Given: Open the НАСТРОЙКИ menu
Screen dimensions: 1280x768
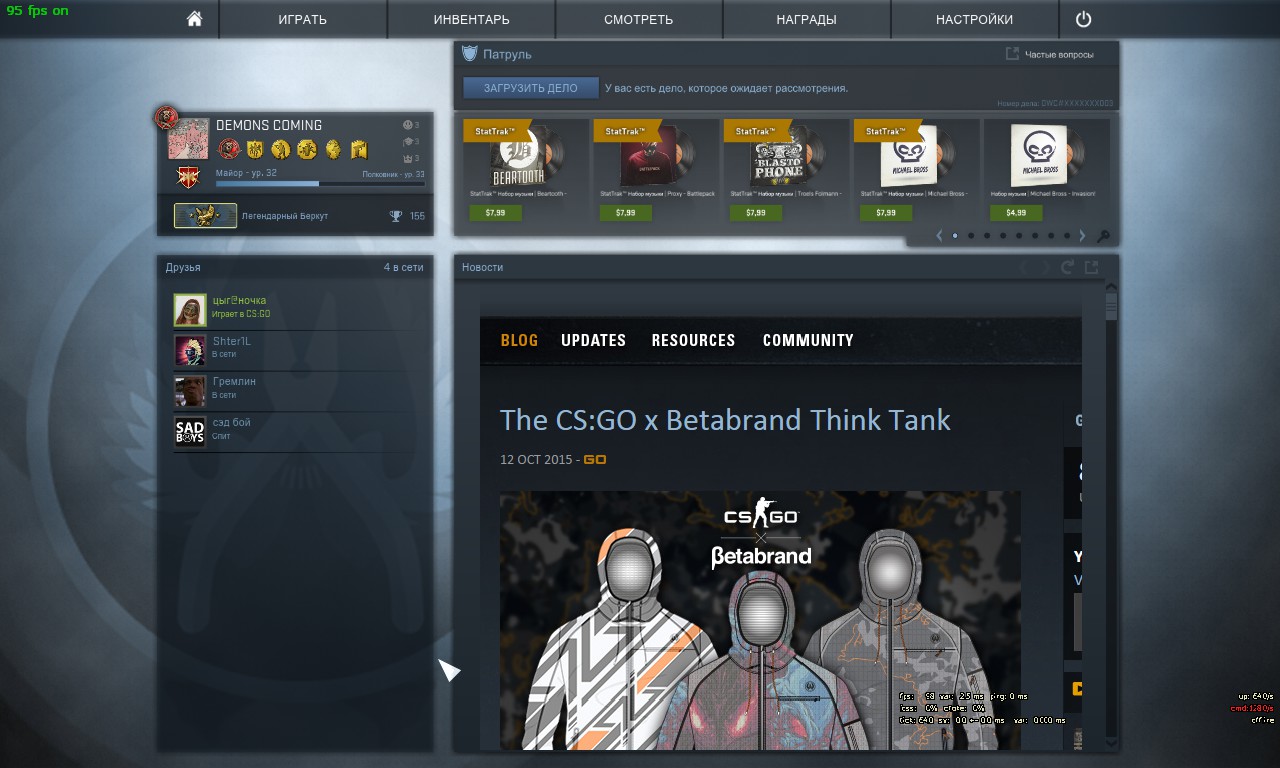Looking at the screenshot, I should click(x=974, y=19).
